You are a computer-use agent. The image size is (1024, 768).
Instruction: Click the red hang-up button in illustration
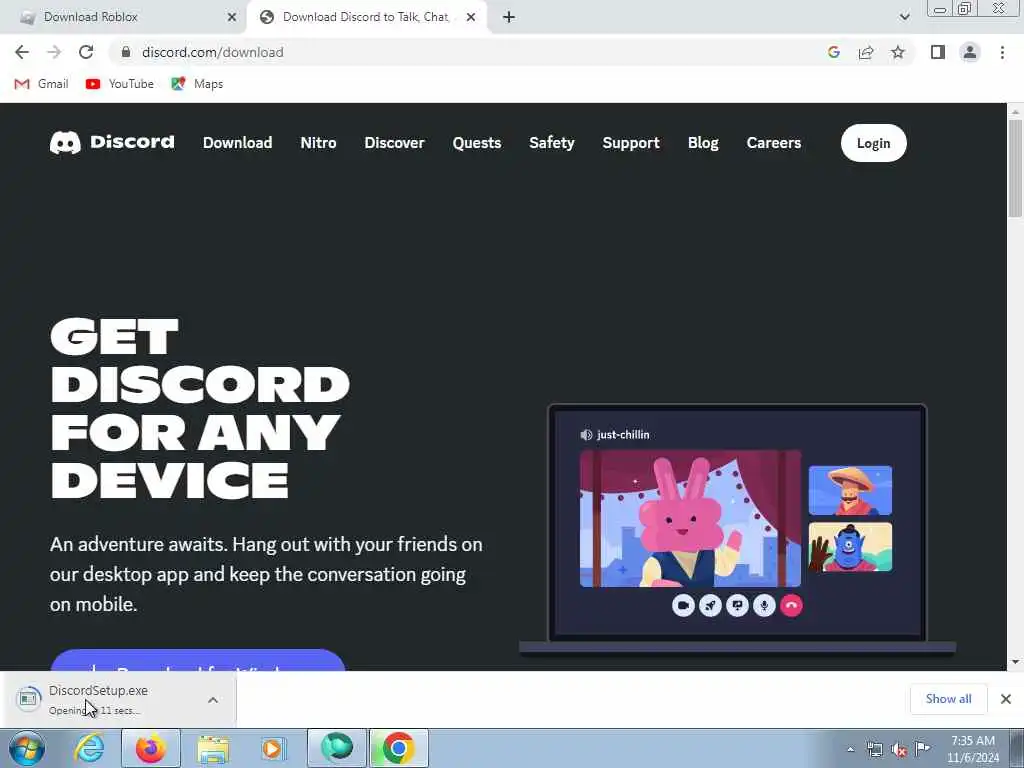792,605
